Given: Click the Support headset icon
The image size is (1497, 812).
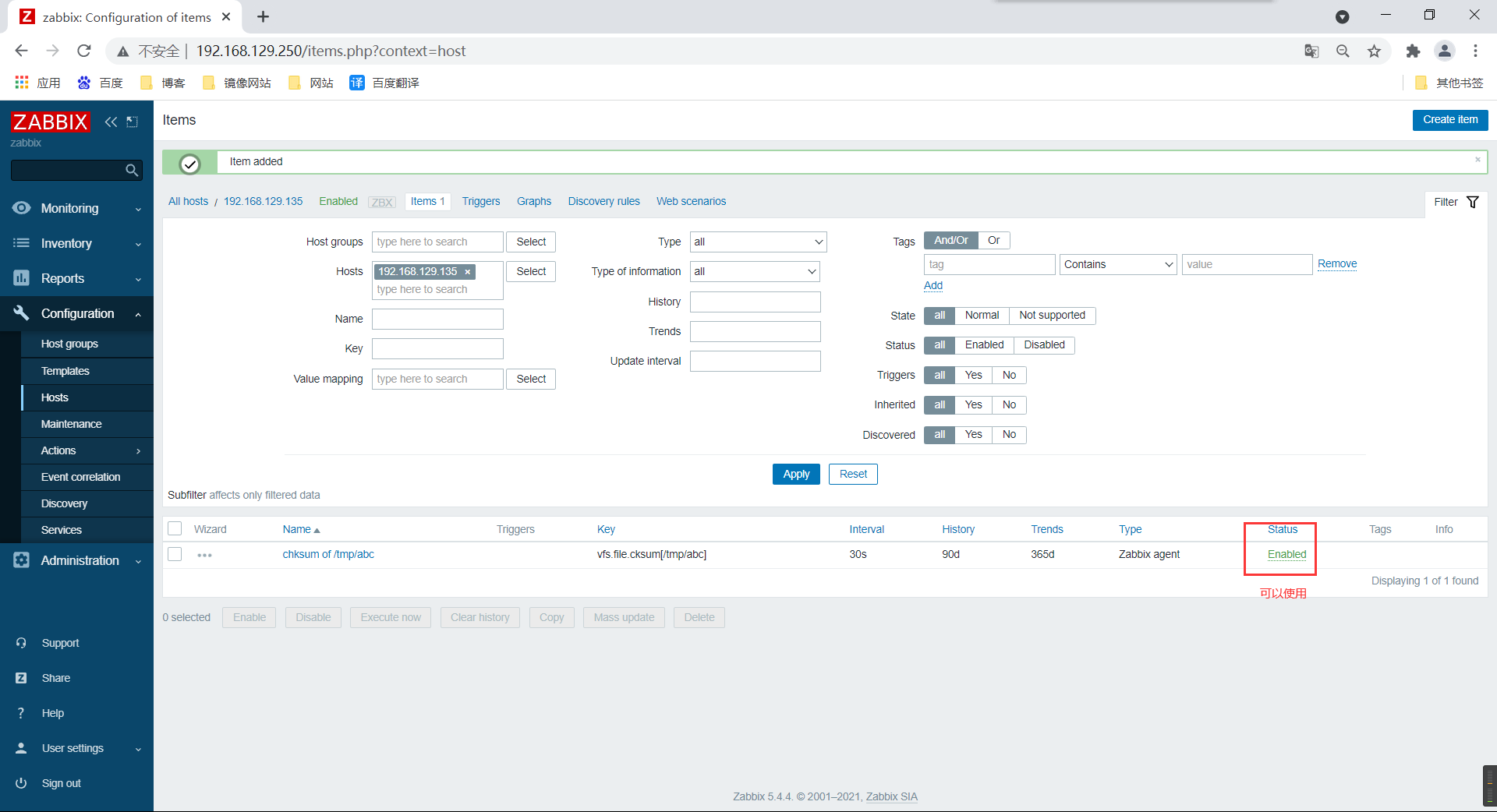Looking at the screenshot, I should [22, 643].
